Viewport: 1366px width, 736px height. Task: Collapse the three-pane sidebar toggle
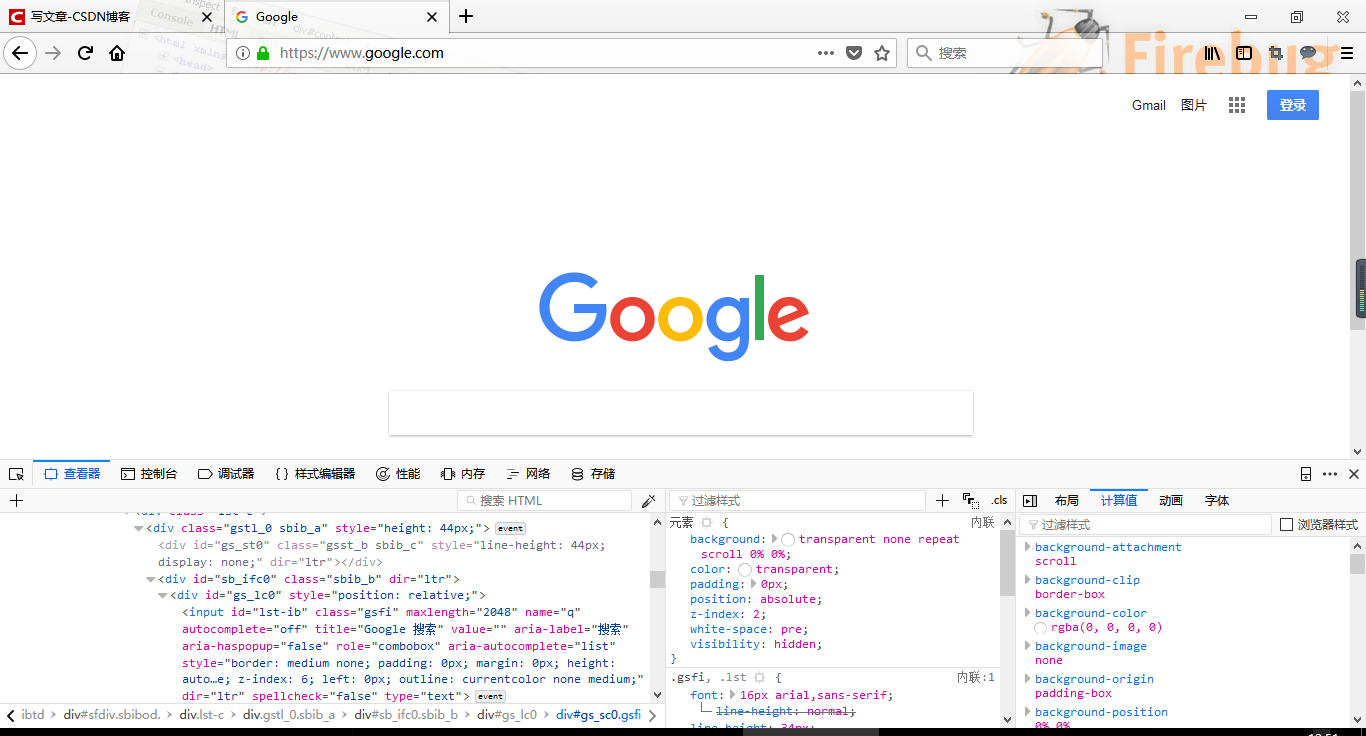pos(1030,500)
